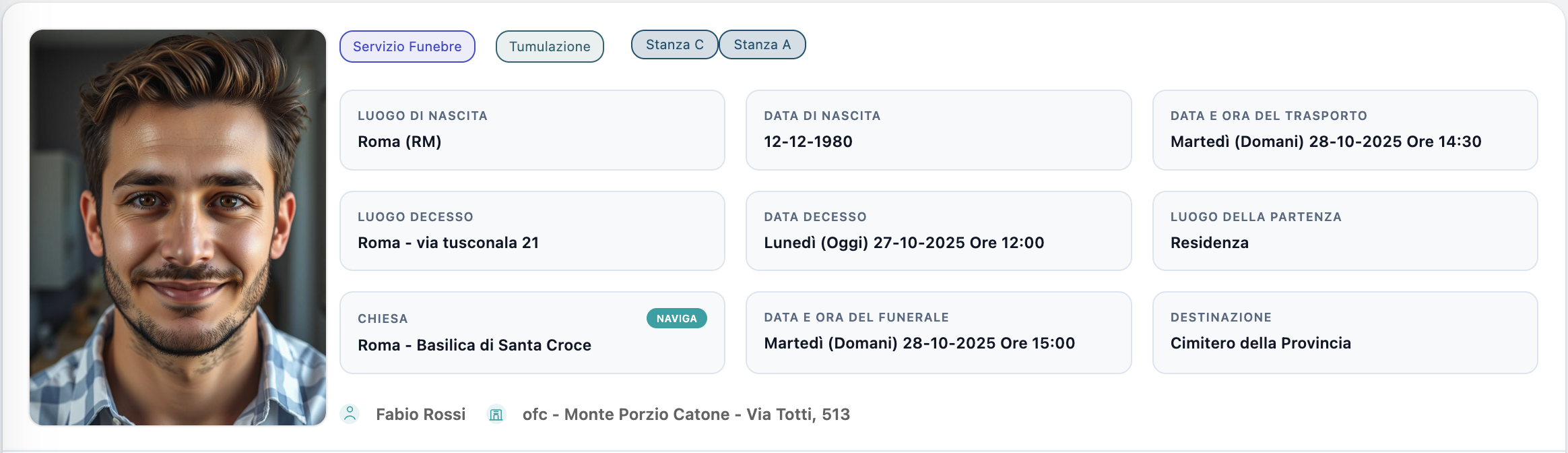Click the Fabio Rossi name
Image resolution: width=1568 pixels, height=453 pixels.
coord(420,414)
